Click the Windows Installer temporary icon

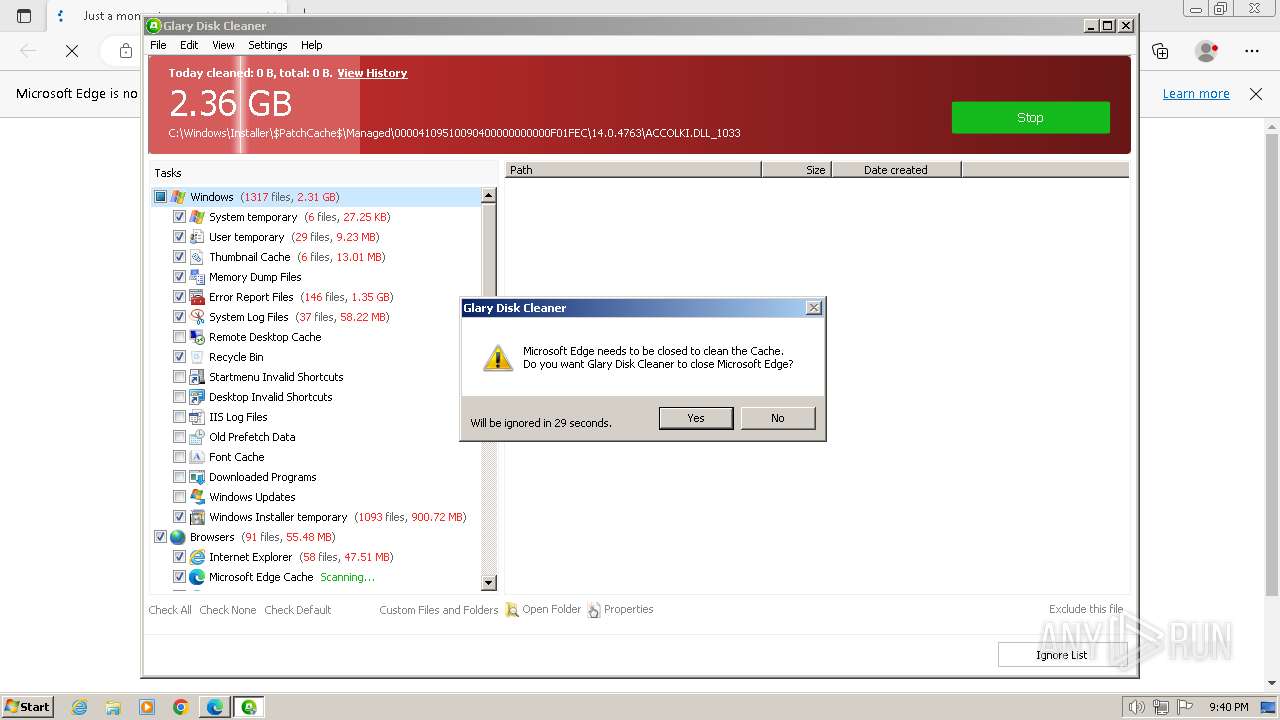(x=197, y=517)
